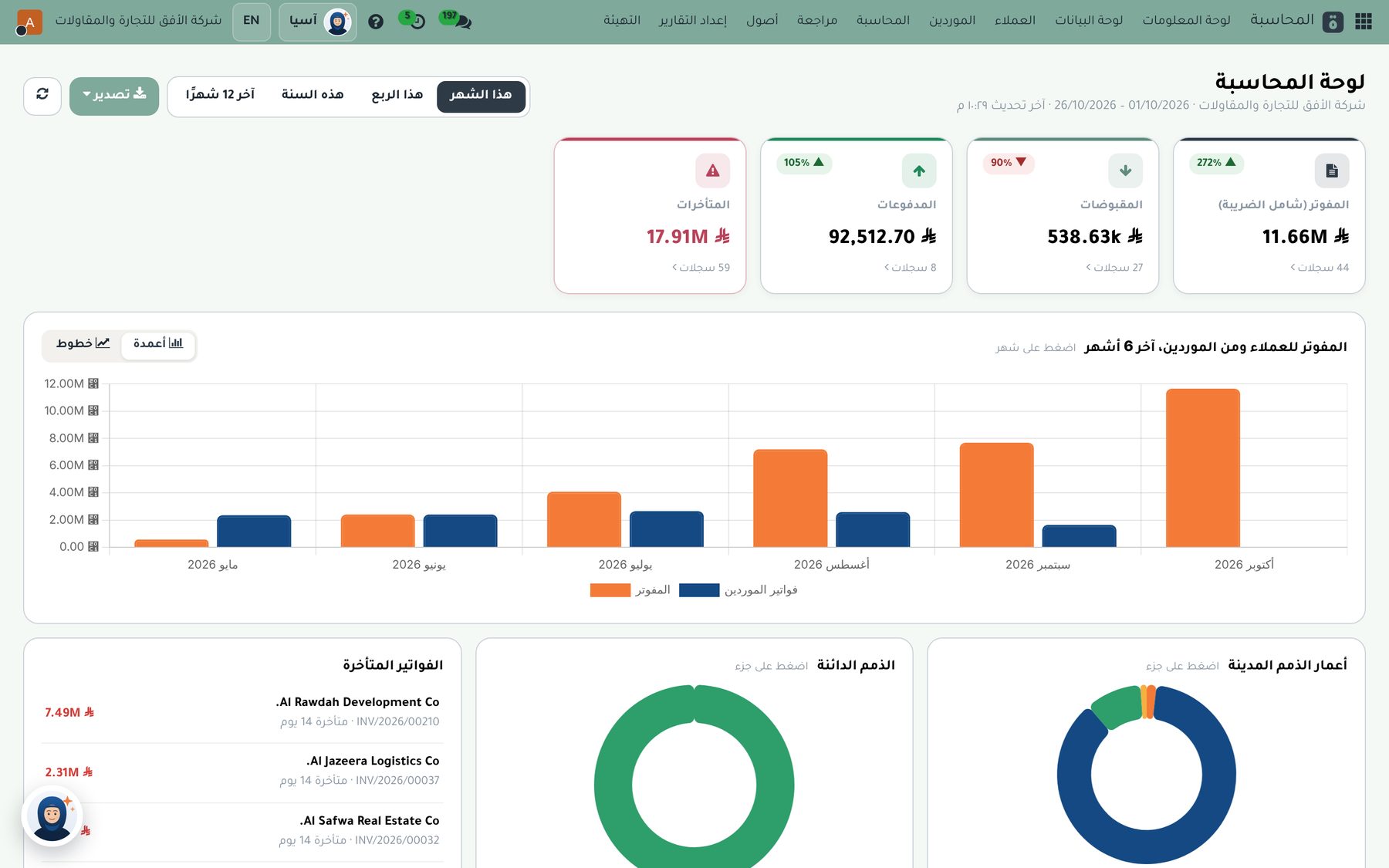Viewport: 1389px width, 868px height.
Task: Switch chart to أعمدة bar view
Action: (x=158, y=343)
